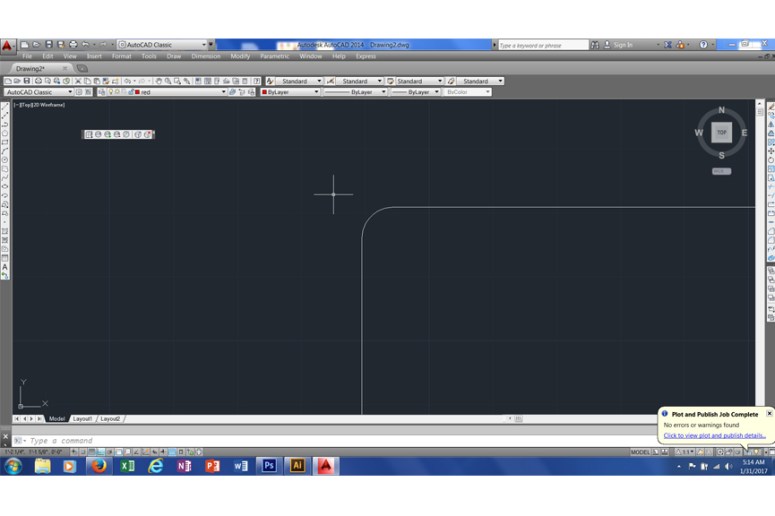Click Plot Preview icon in Standard toolbar
Viewport: 775px width, 516px height.
point(48,81)
